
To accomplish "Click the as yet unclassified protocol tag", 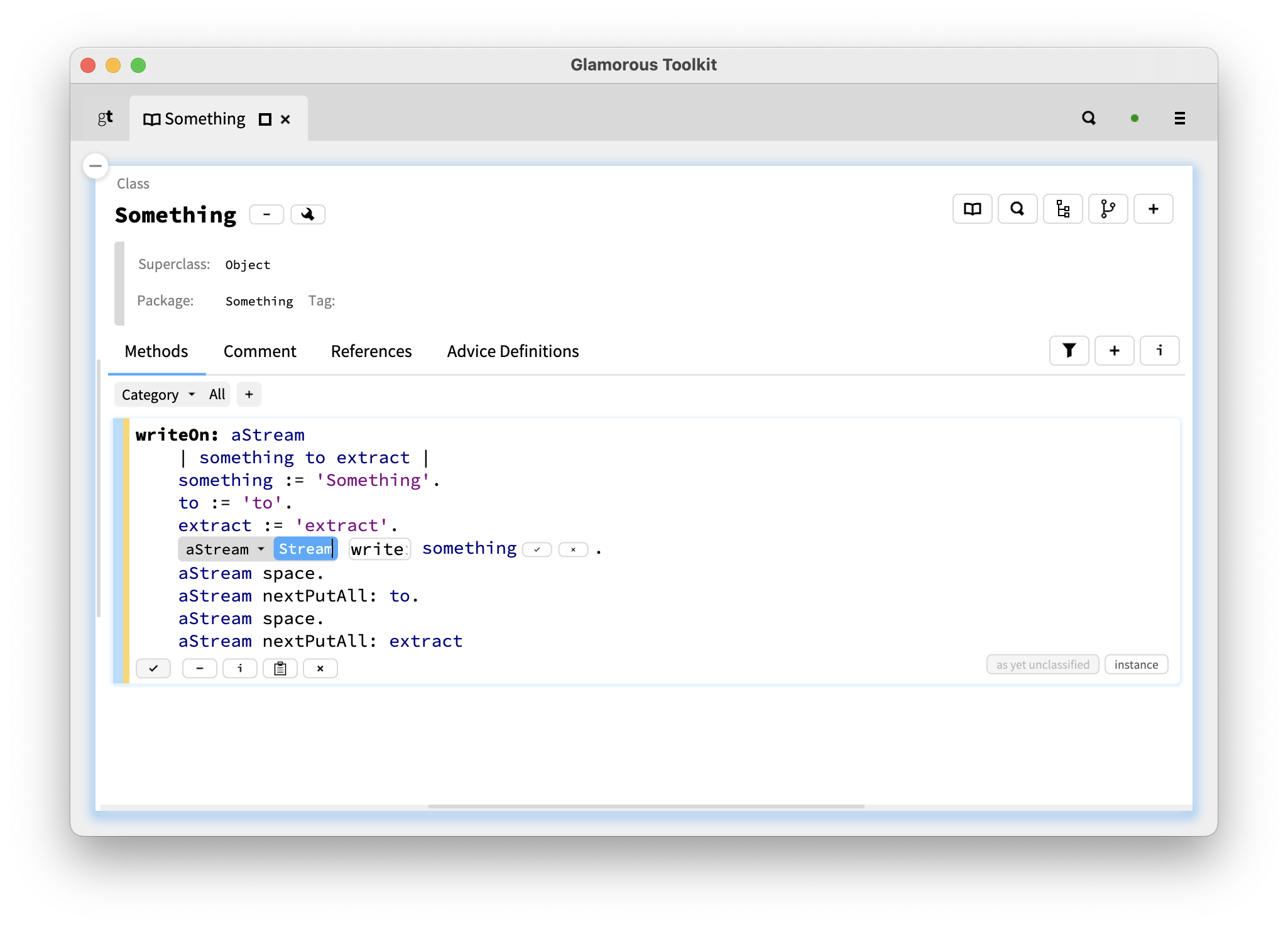I will tap(1043, 664).
